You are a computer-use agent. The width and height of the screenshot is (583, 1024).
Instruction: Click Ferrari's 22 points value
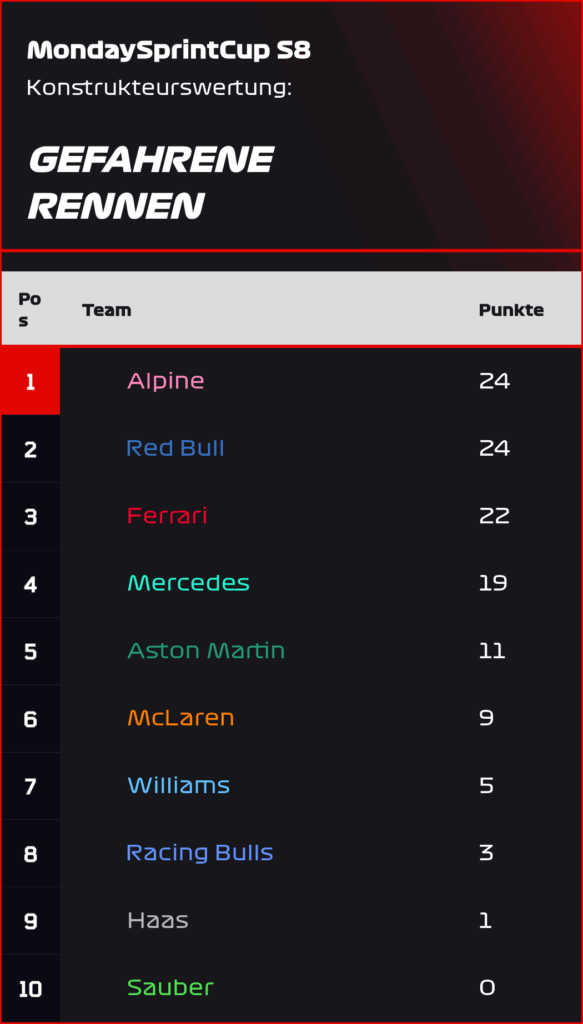[494, 516]
